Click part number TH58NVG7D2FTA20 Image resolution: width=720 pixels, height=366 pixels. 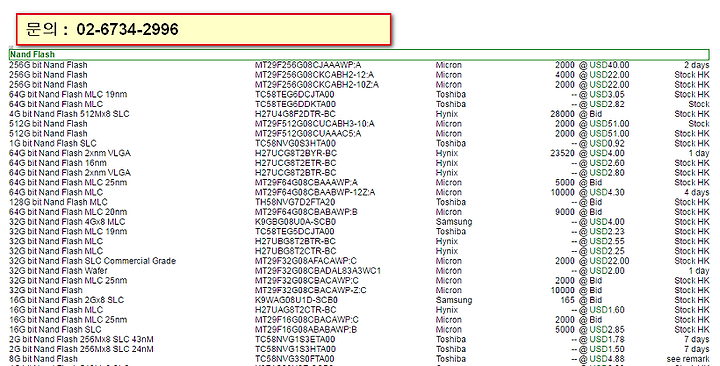tap(295, 203)
